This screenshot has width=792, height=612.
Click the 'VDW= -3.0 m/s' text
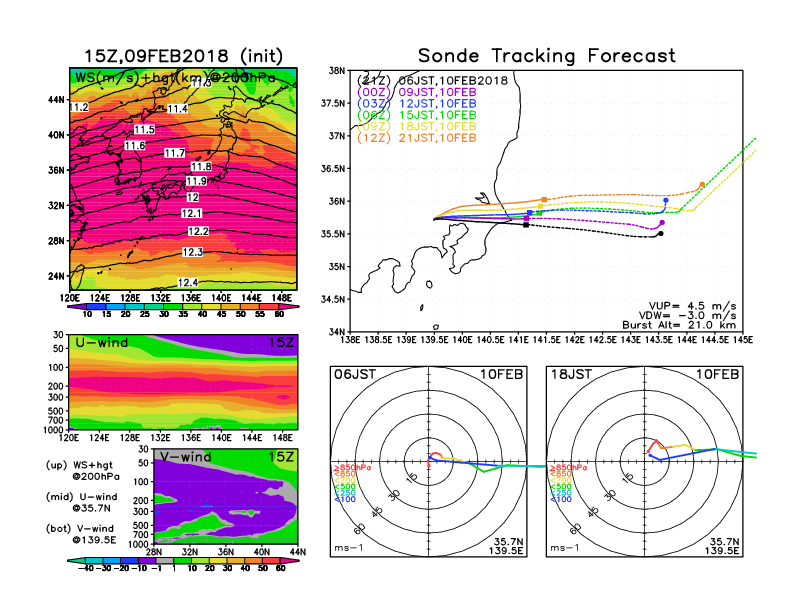pos(687,316)
